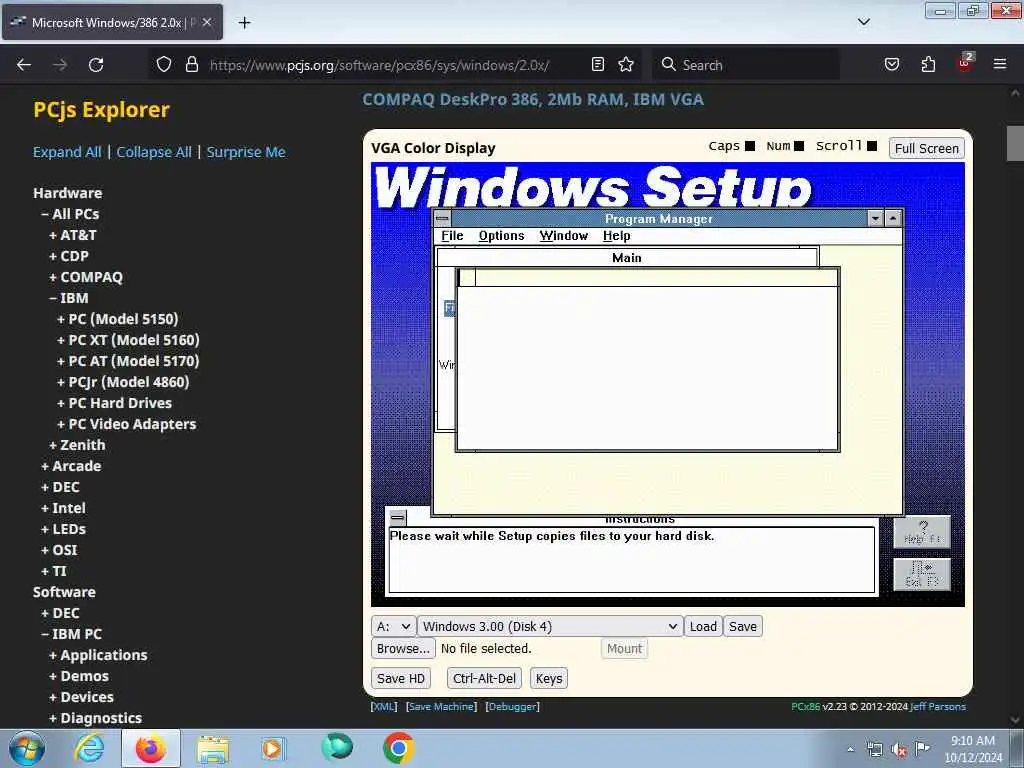Open the A: drive dropdown

tap(393, 626)
